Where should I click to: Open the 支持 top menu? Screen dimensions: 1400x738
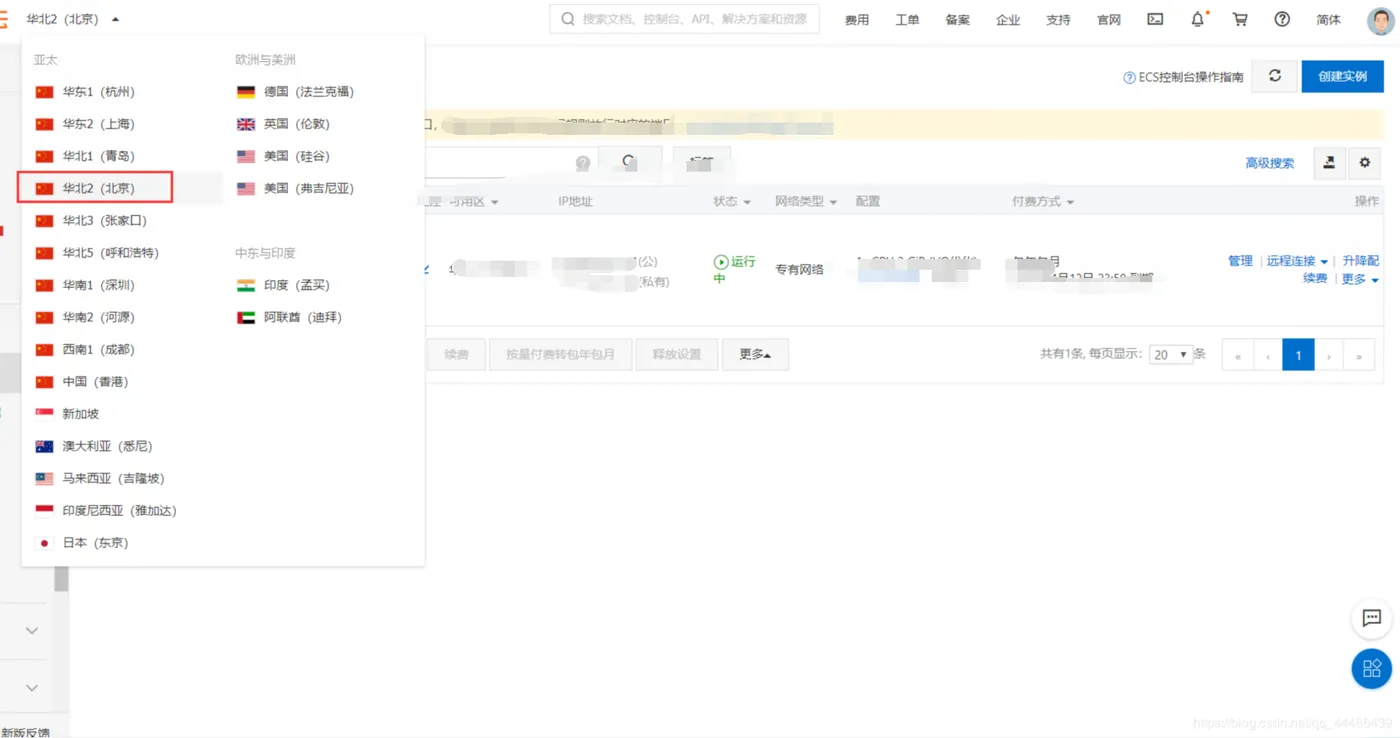(x=1058, y=20)
